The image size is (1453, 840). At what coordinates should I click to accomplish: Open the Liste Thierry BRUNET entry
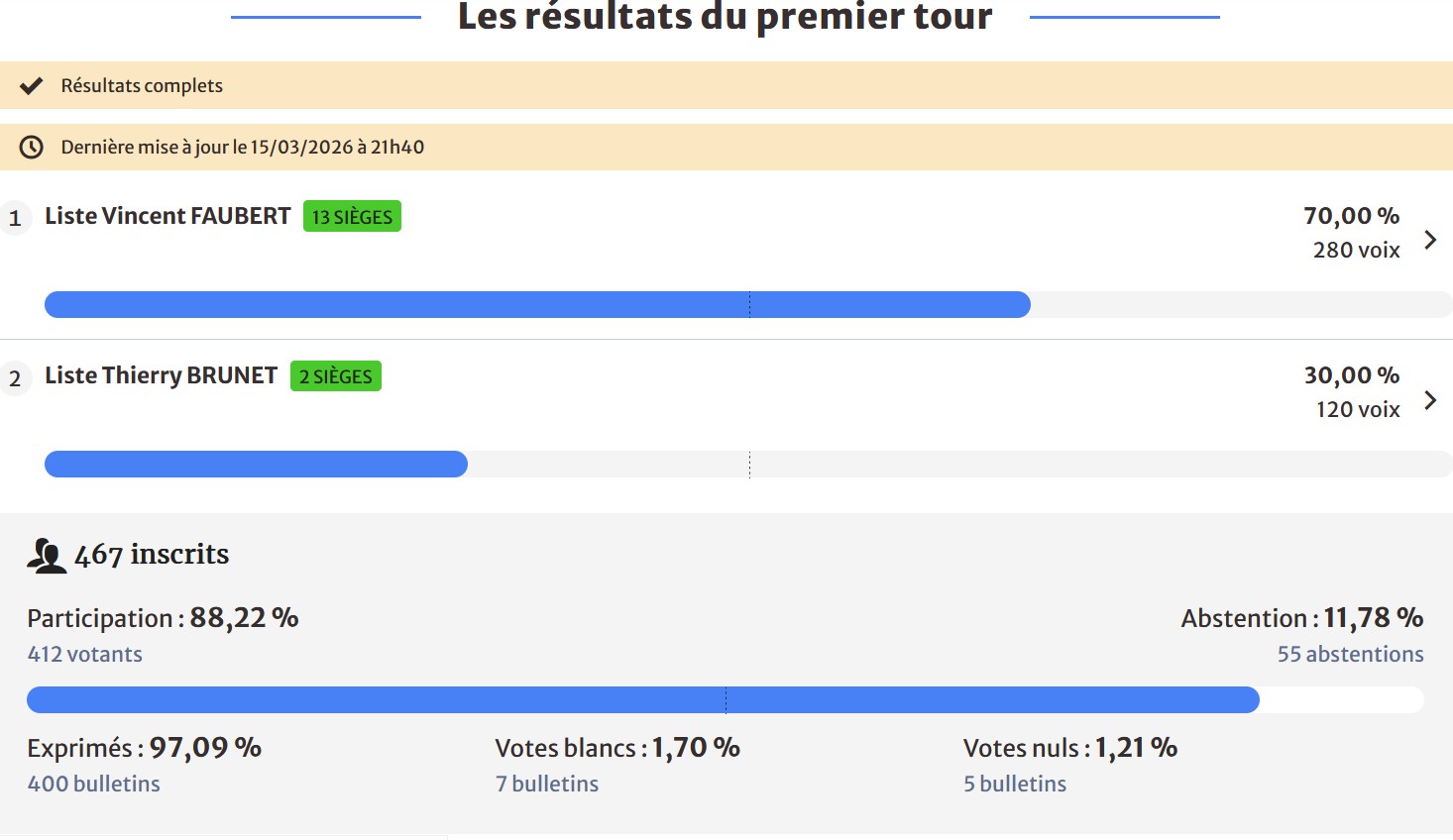tap(161, 375)
